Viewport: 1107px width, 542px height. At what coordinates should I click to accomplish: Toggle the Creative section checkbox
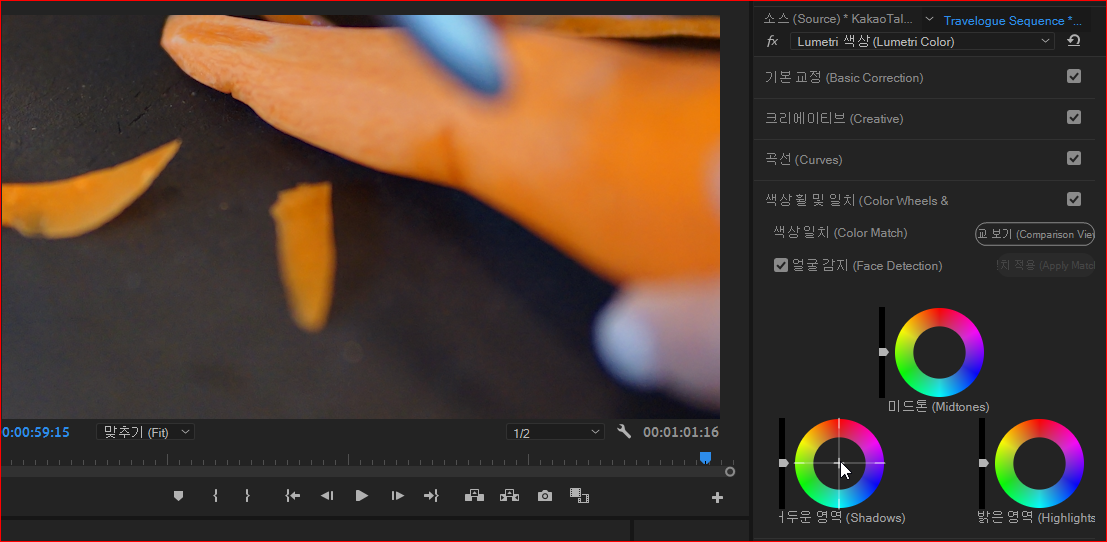coord(1074,117)
